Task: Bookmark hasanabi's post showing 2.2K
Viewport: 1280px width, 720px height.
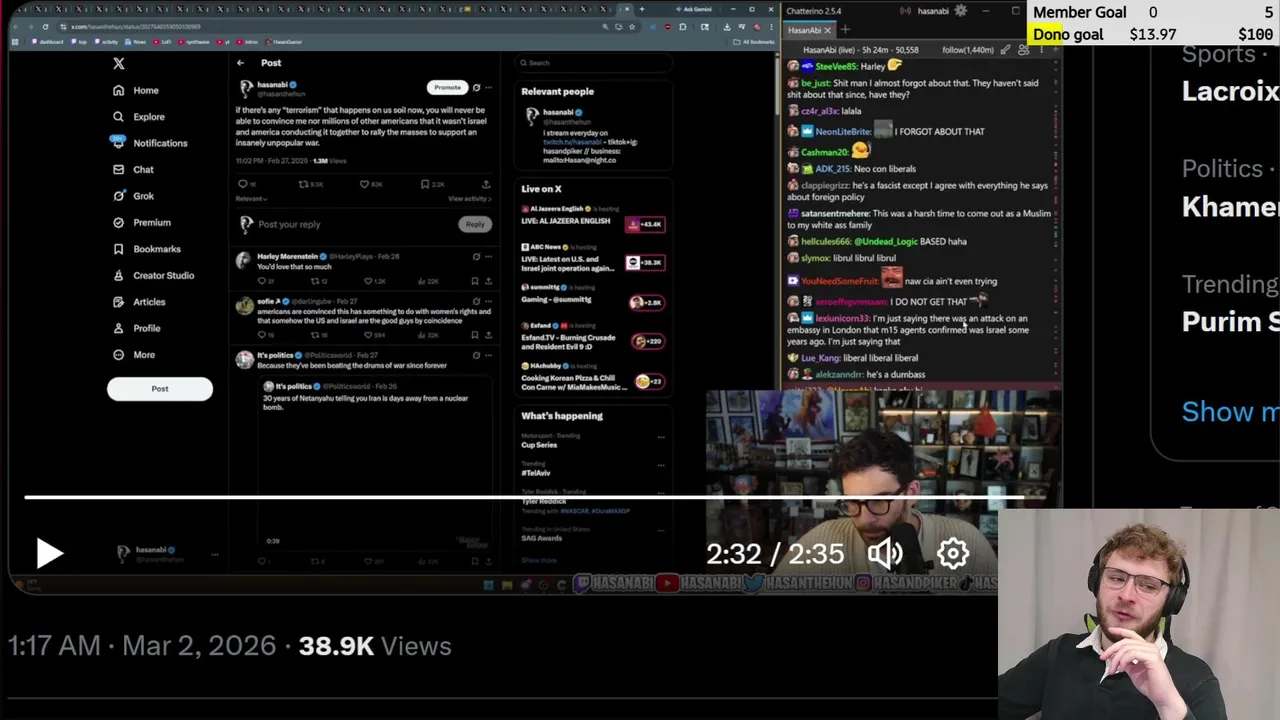Action: click(x=425, y=184)
